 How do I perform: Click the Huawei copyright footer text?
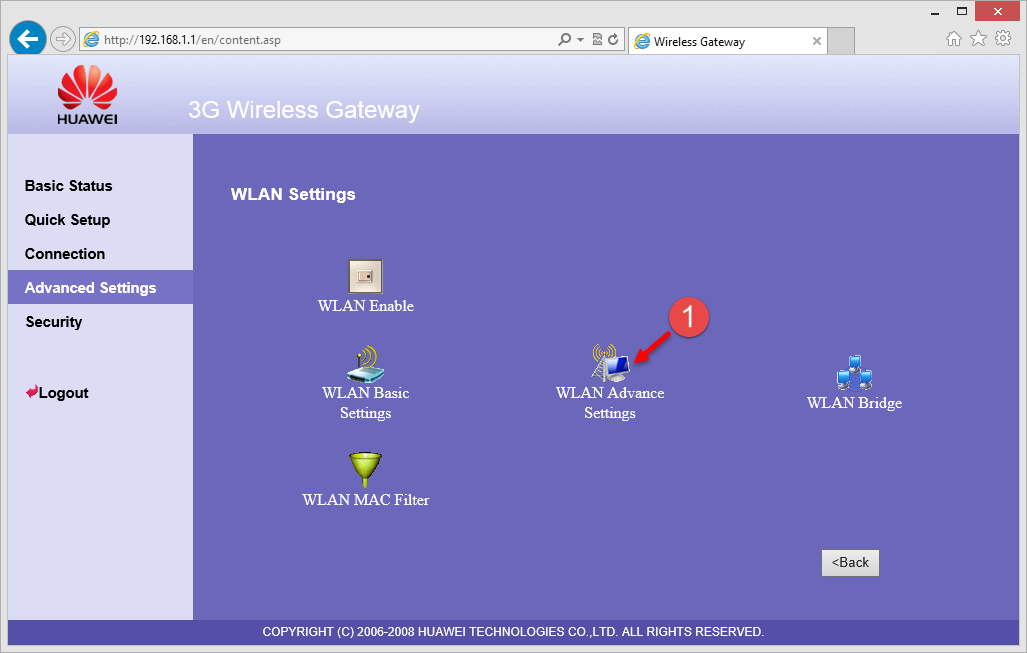[x=513, y=632]
